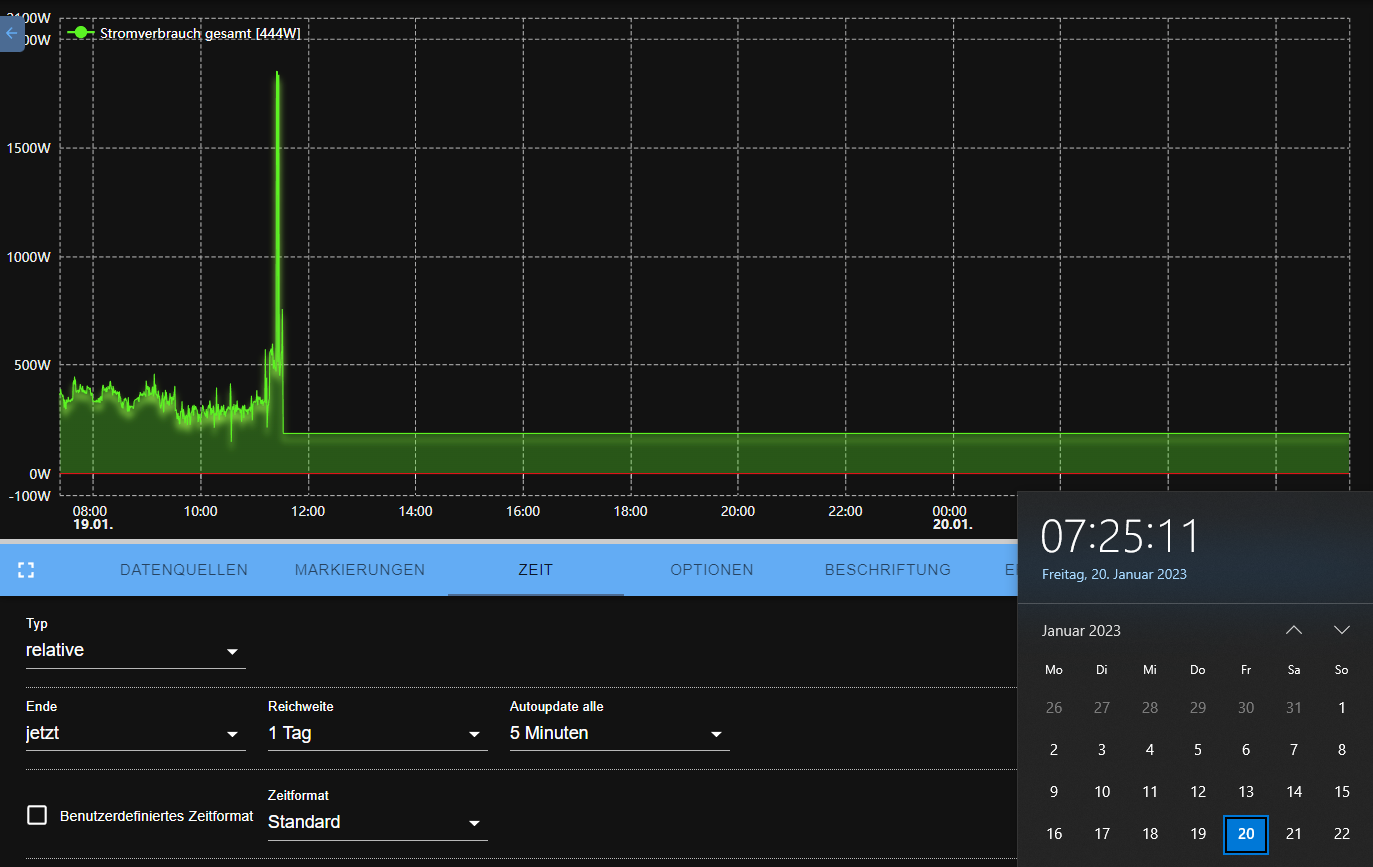Click the back arrow button at top left

pos(11,33)
